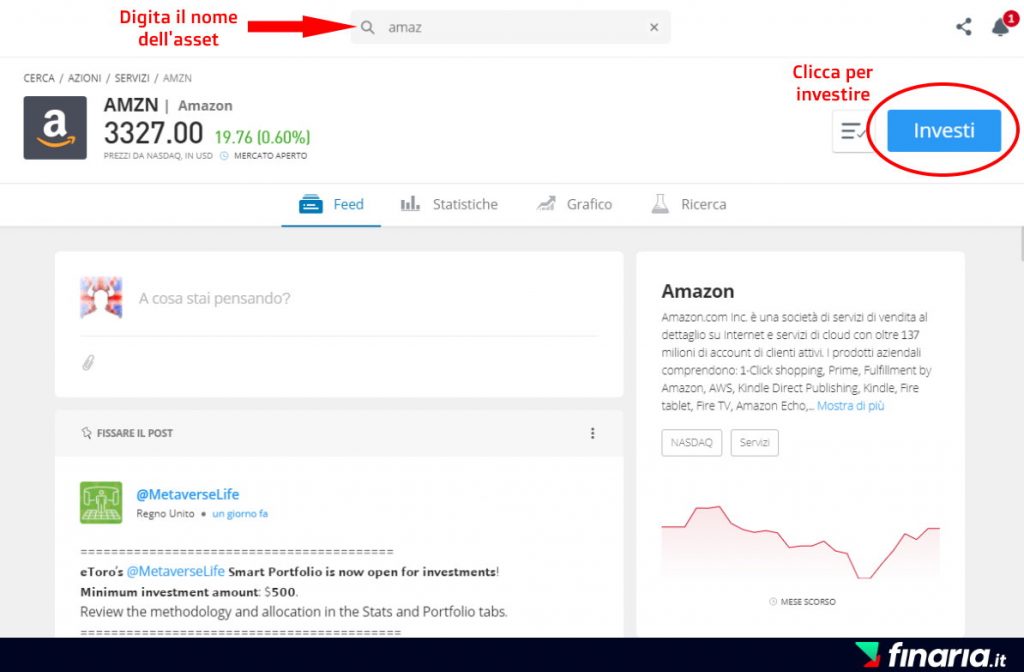Click the NASDAQ tag button
Image resolution: width=1024 pixels, height=672 pixels.
692,443
